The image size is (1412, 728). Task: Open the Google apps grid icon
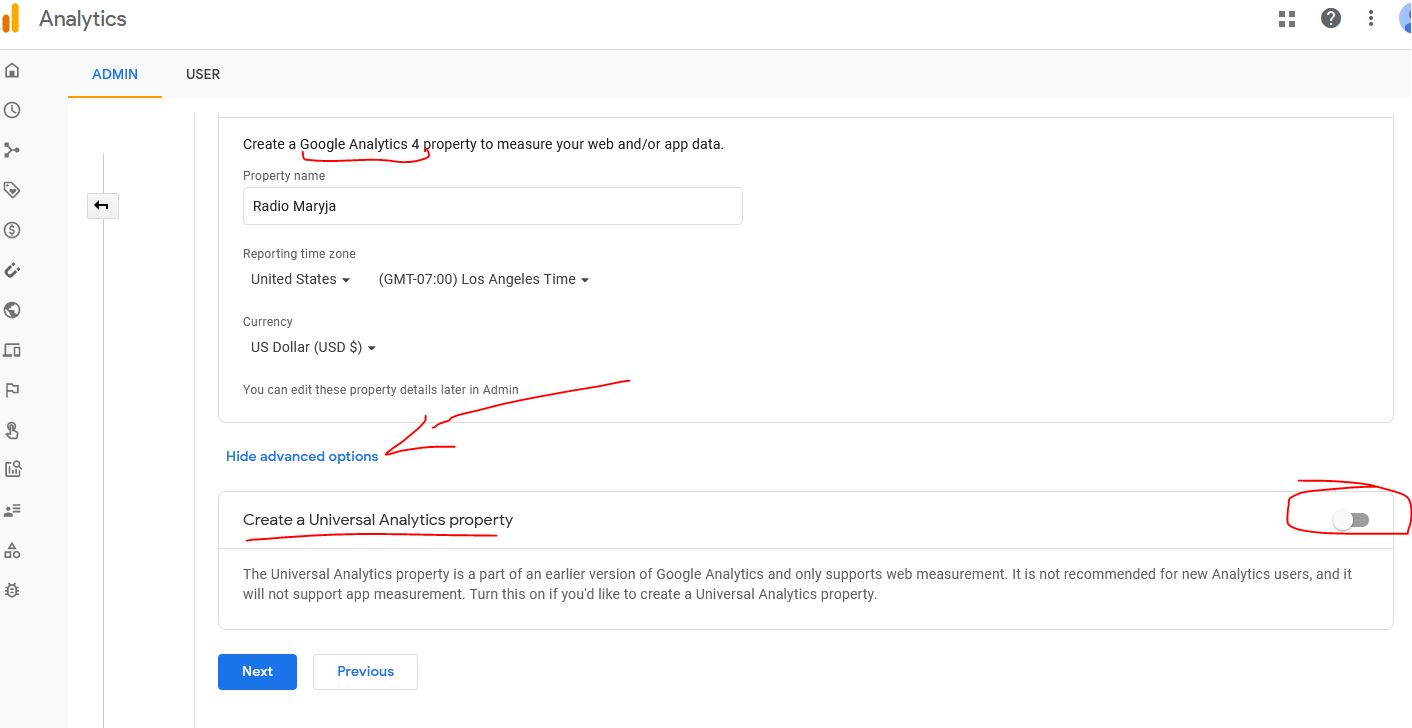pos(1287,18)
